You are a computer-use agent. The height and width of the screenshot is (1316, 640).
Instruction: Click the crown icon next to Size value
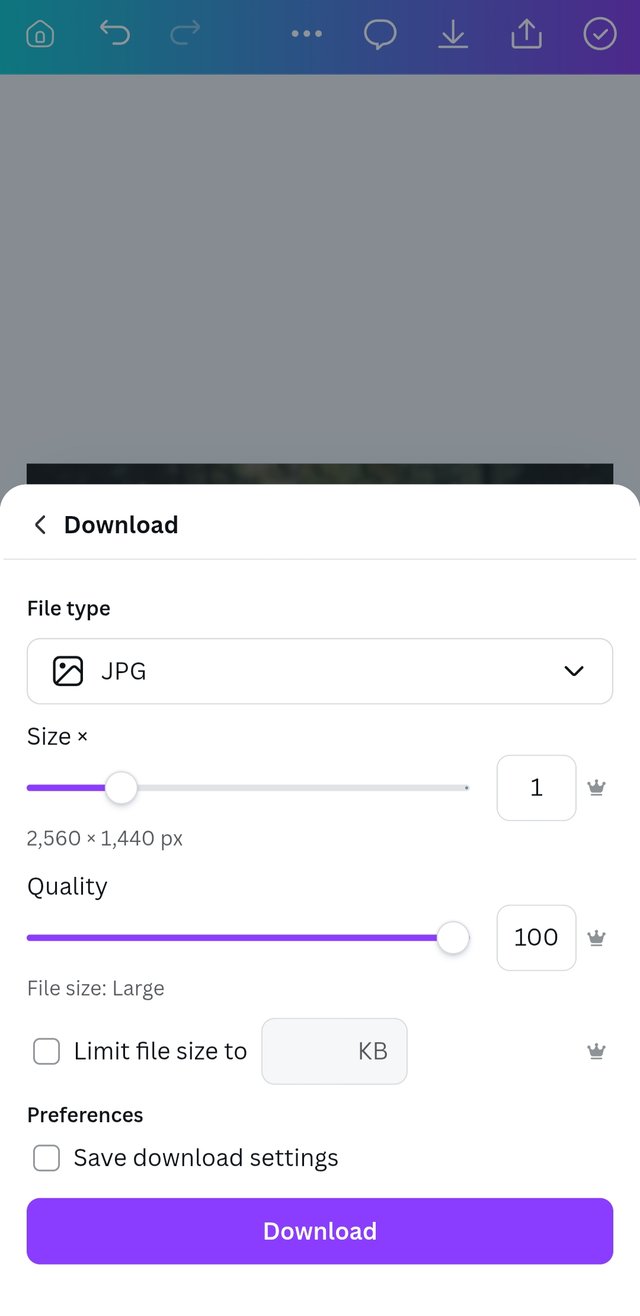point(597,788)
